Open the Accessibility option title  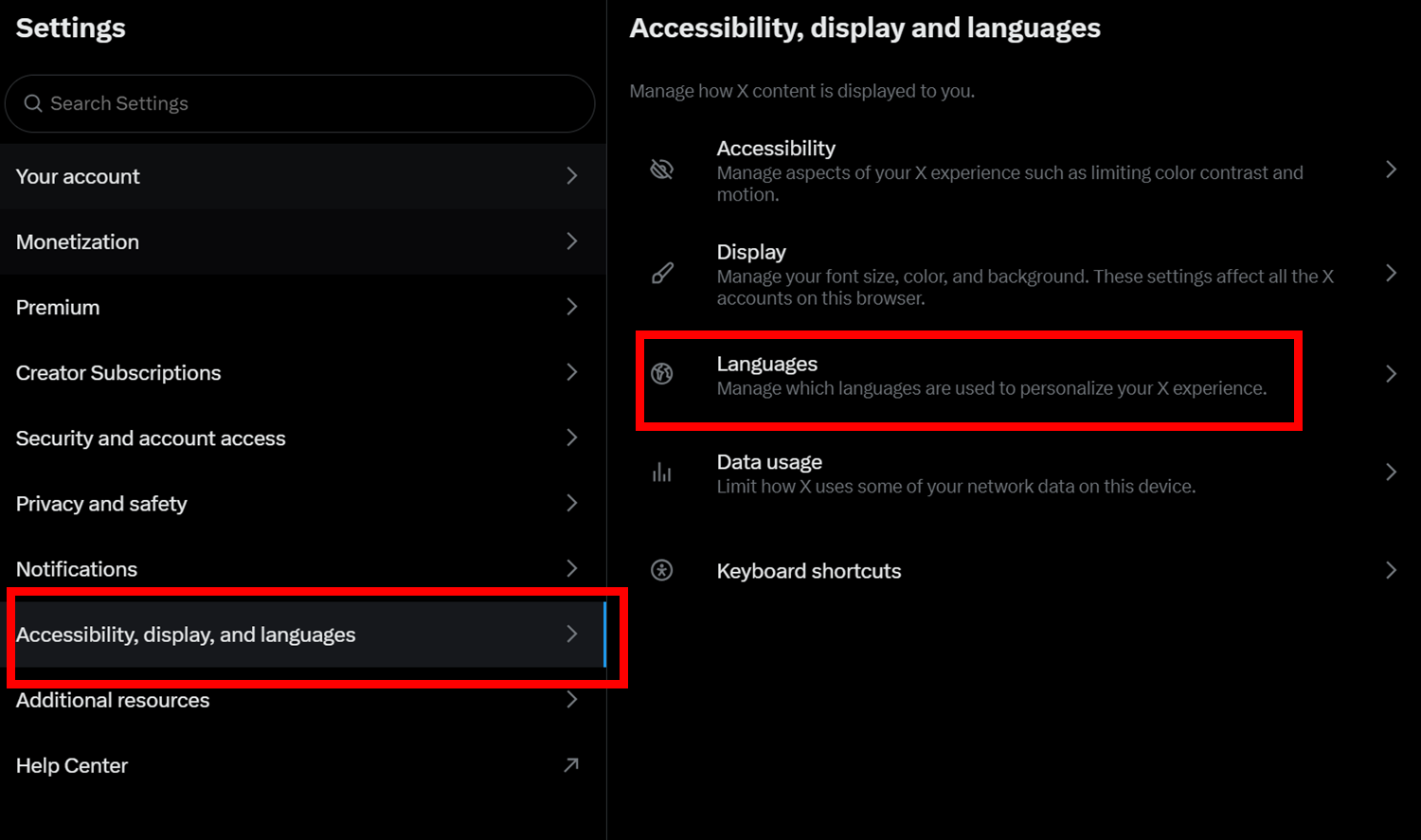(x=776, y=148)
